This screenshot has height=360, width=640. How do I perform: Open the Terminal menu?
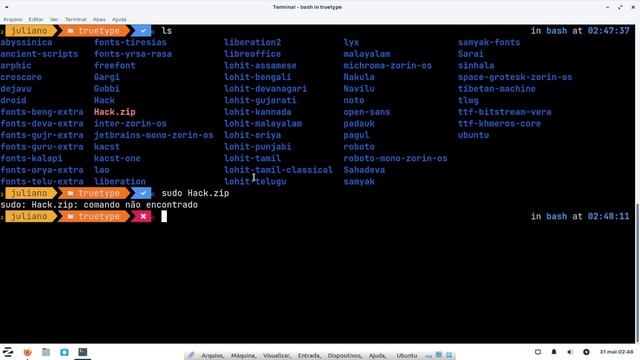click(x=76, y=19)
